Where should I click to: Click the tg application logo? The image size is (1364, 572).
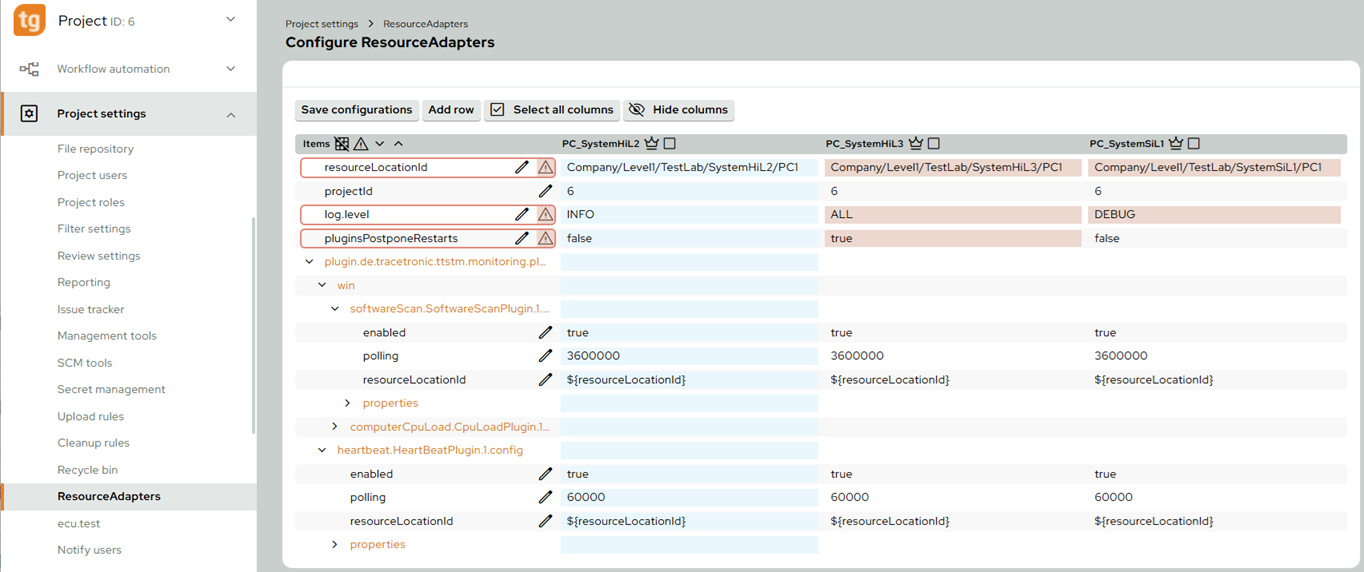click(29, 20)
